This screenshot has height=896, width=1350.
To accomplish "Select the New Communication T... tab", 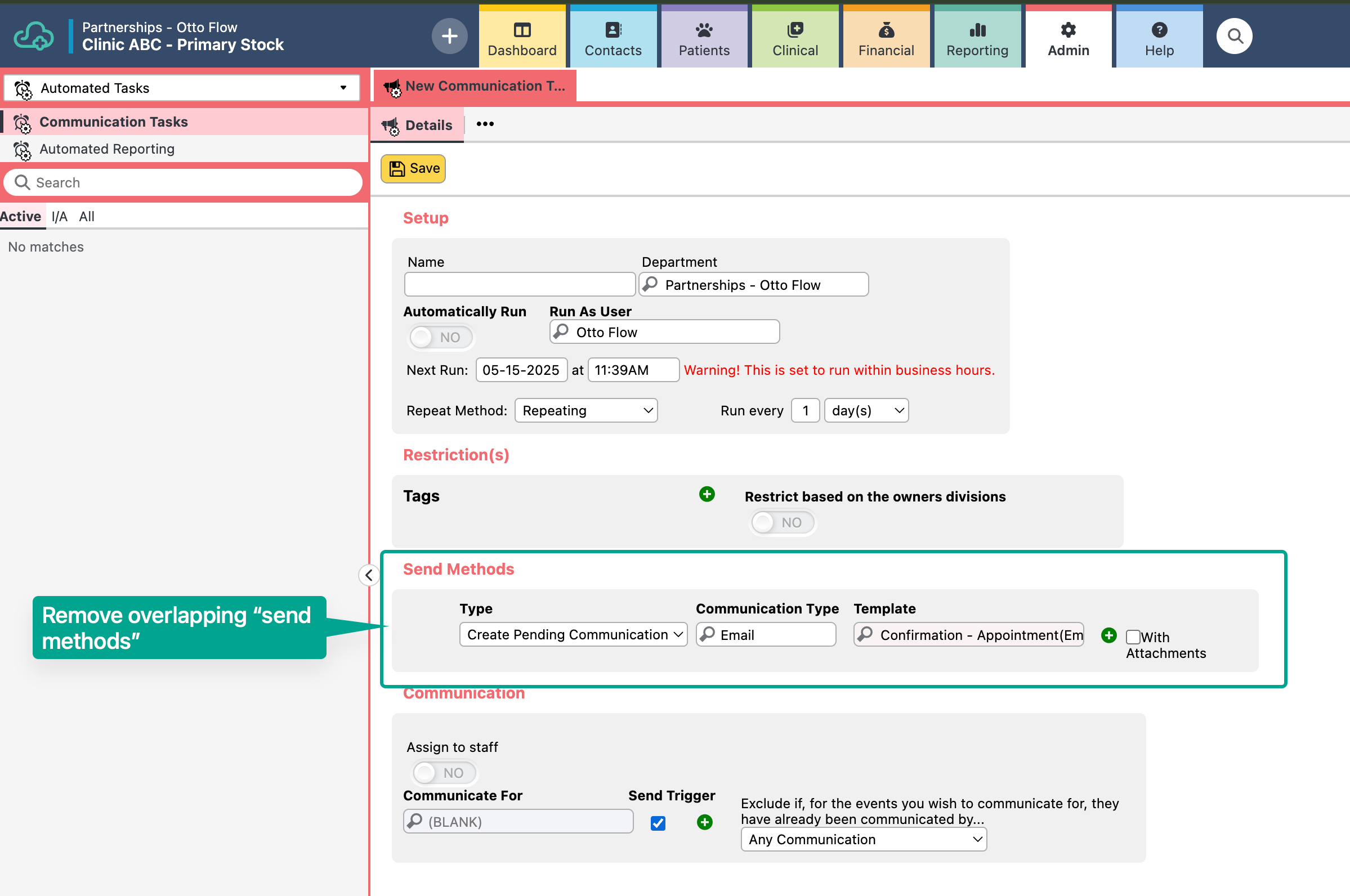I will 475,86.
